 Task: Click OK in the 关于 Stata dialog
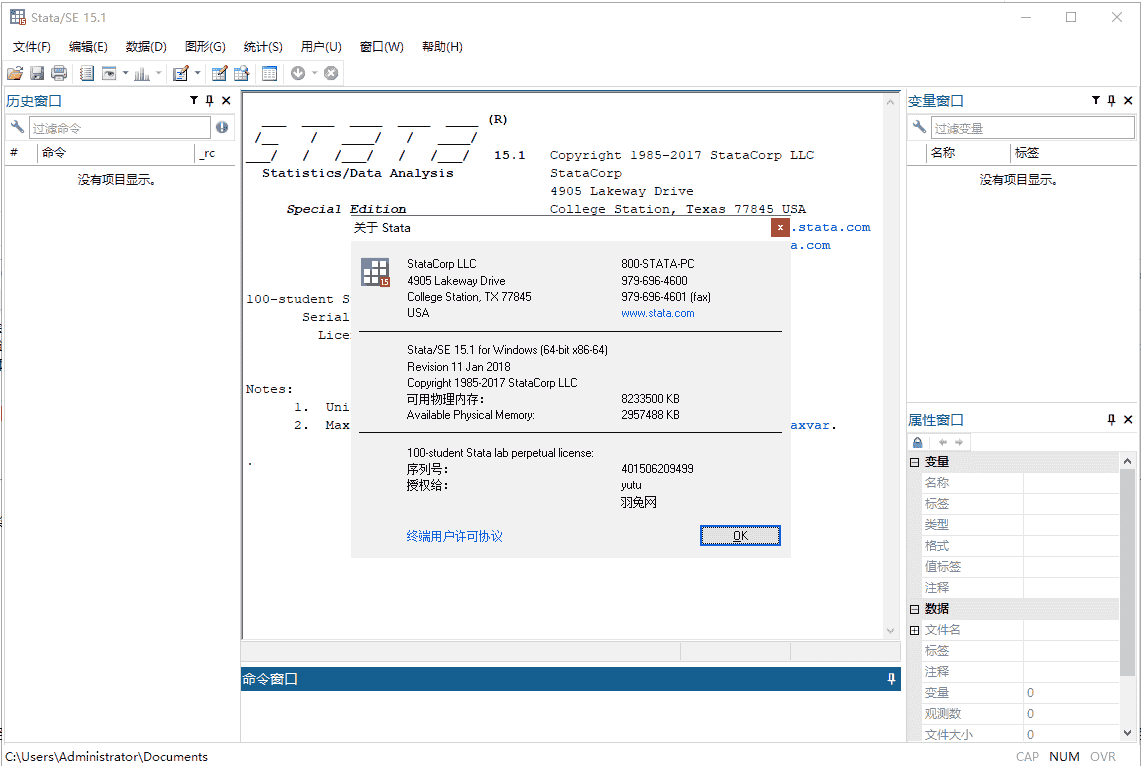point(740,535)
